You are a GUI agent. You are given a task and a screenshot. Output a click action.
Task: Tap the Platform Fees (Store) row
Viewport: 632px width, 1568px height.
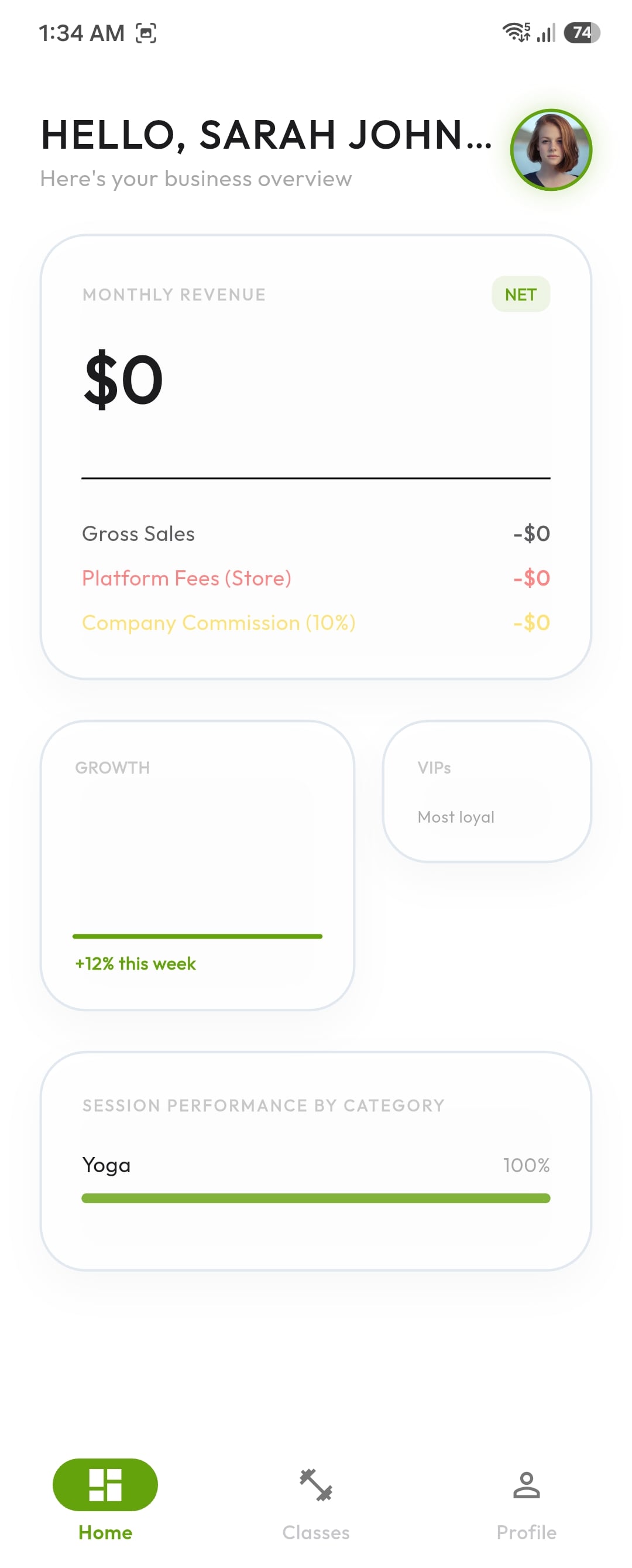[x=315, y=578]
